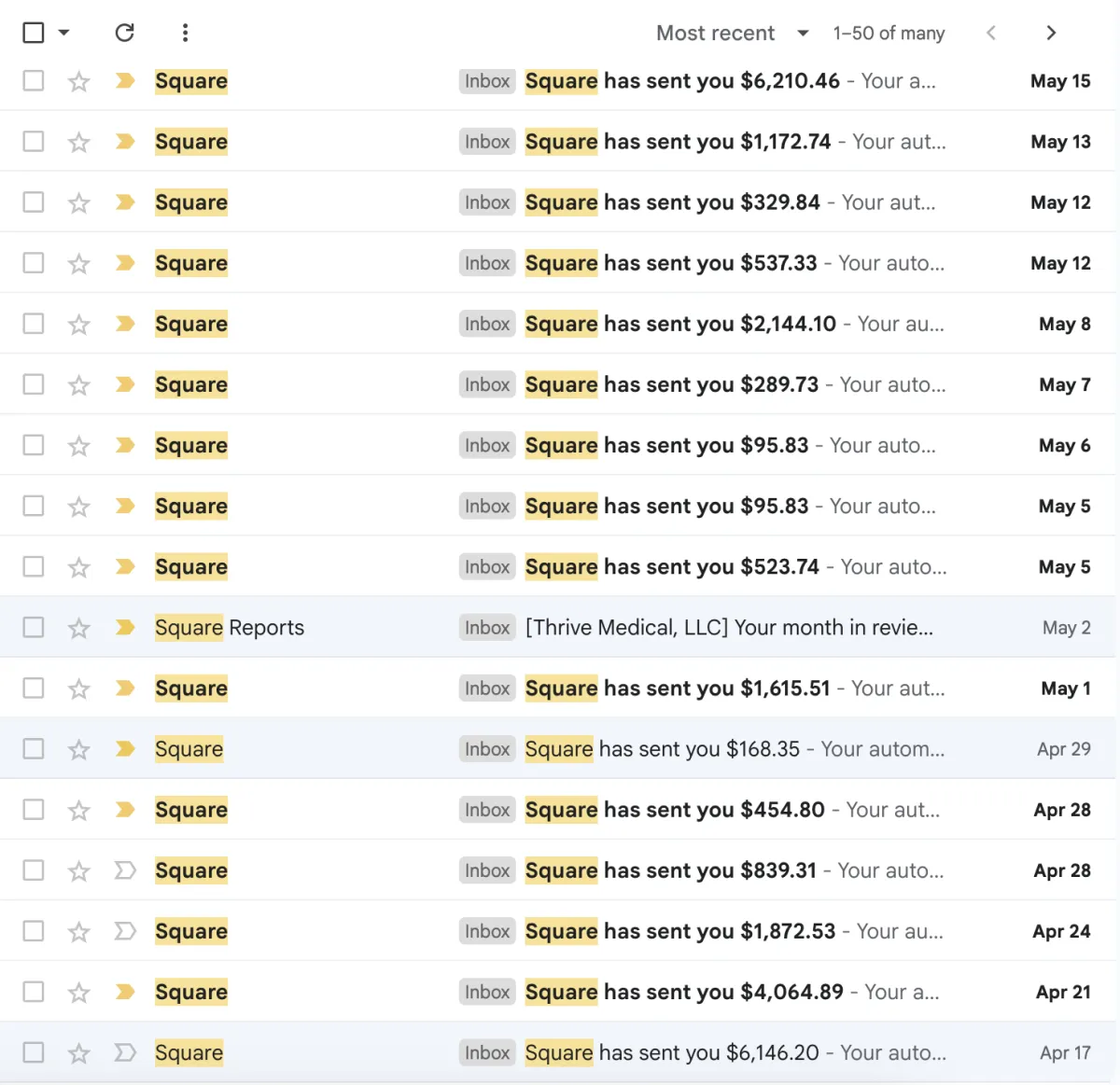Star the $289.73 Square email
Image resolution: width=1120 pixels, height=1085 pixels.
tap(79, 384)
